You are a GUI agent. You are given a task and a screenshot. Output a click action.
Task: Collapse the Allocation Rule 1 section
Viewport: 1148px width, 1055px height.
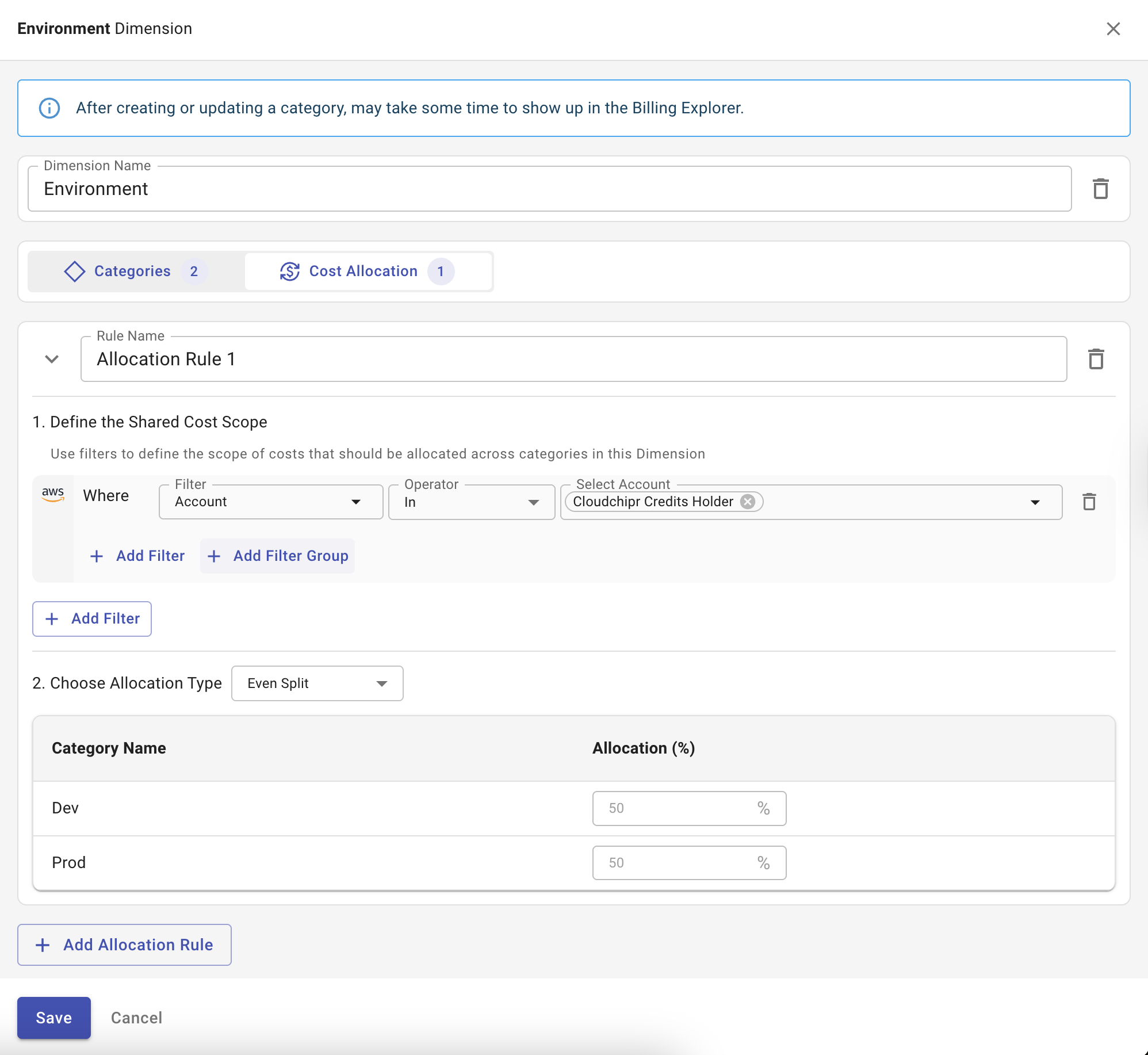coord(52,359)
